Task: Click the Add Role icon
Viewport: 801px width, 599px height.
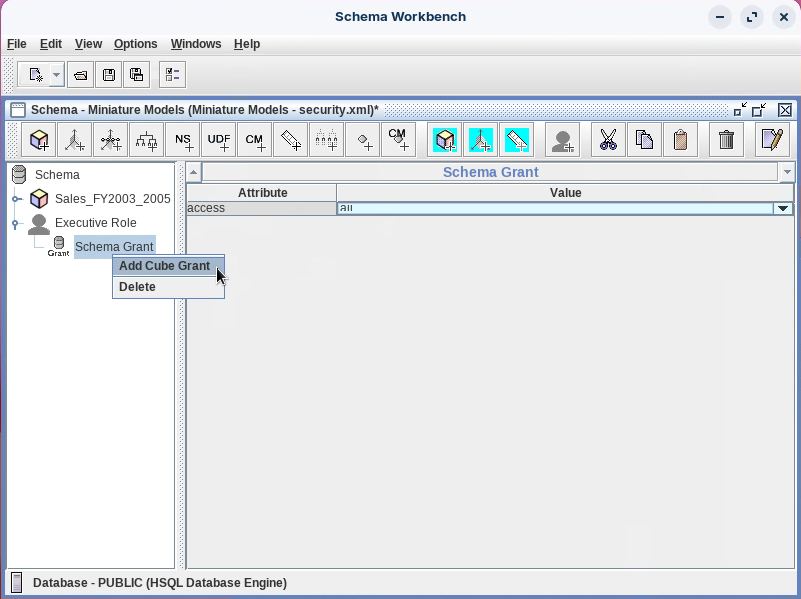Action: [563, 140]
